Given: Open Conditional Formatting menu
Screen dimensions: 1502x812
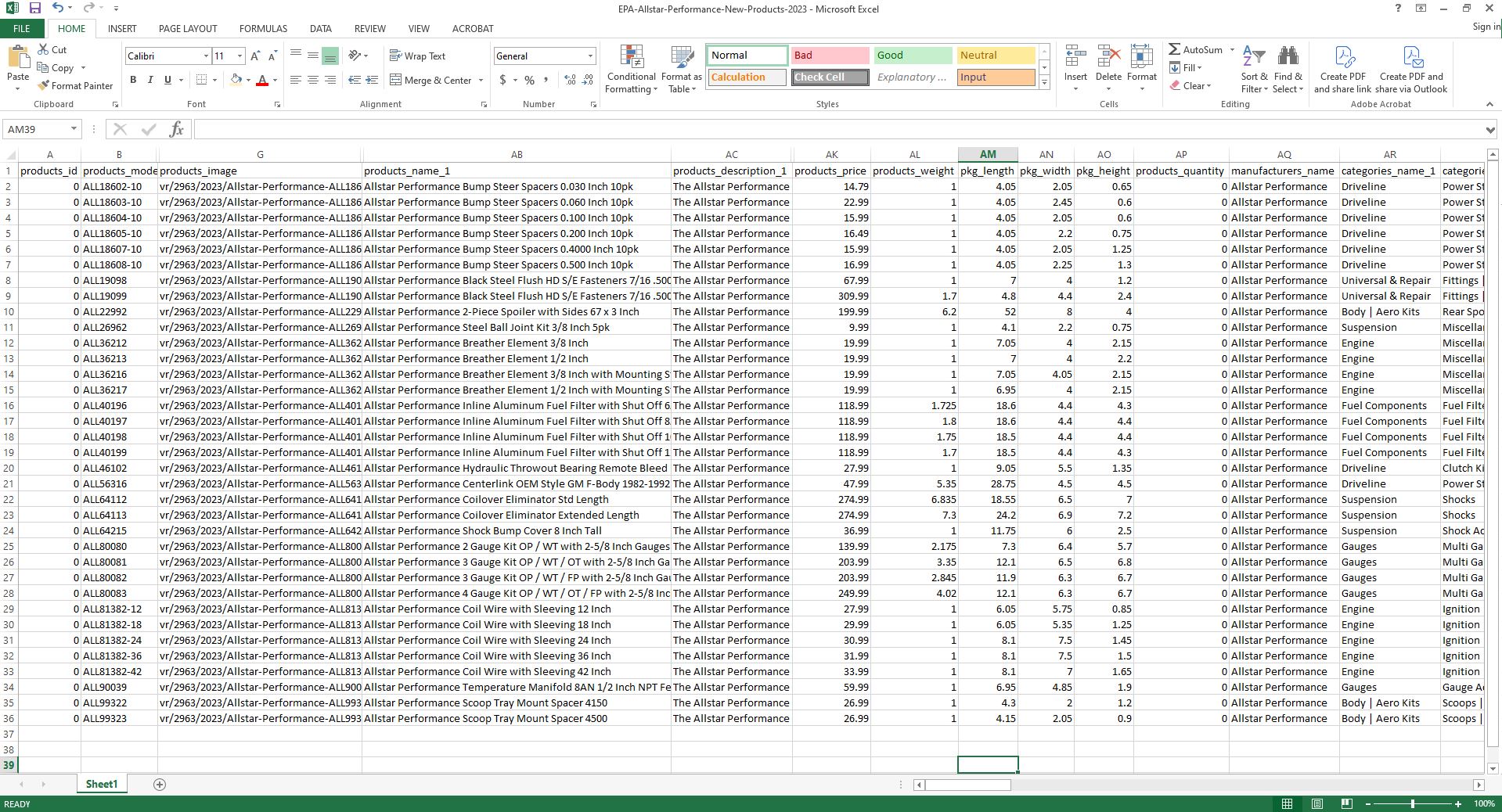Looking at the screenshot, I should click(x=632, y=69).
